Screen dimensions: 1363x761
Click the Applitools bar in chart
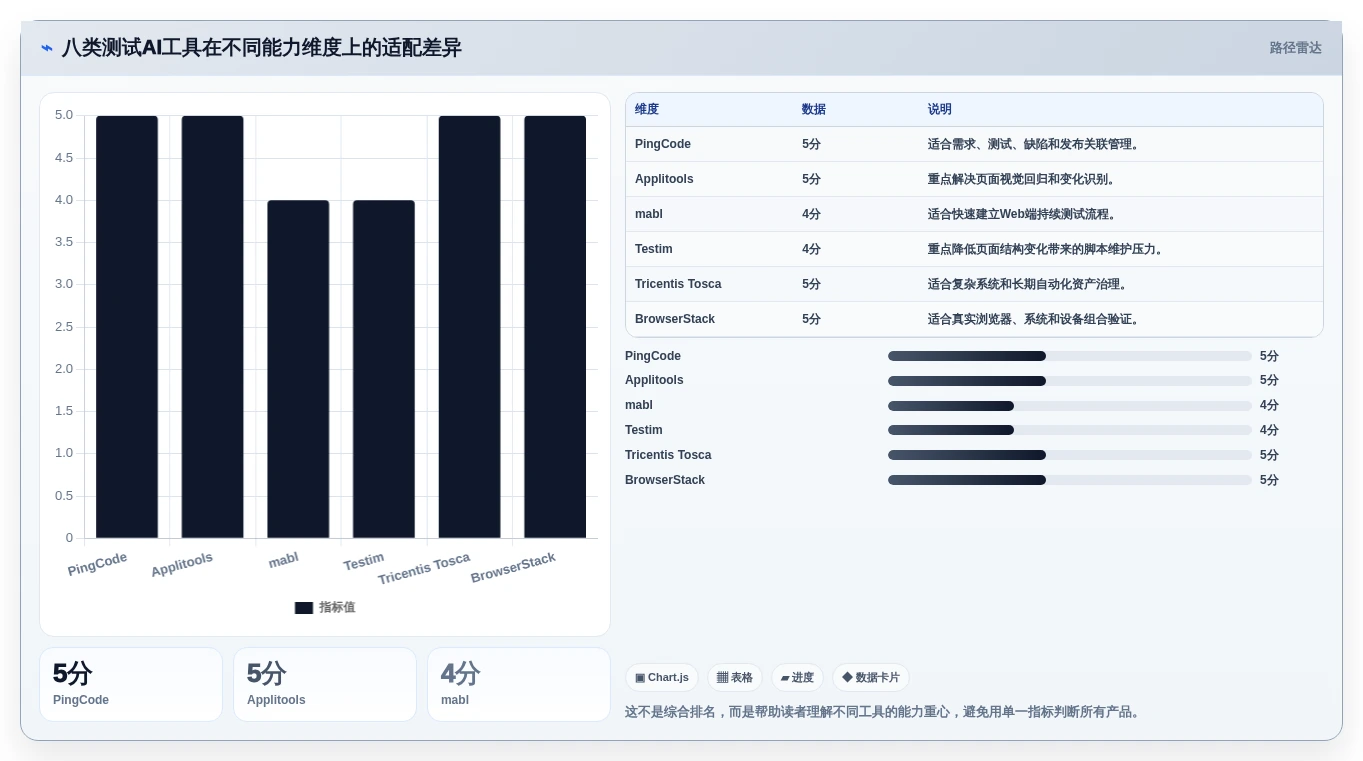[x=212, y=327]
